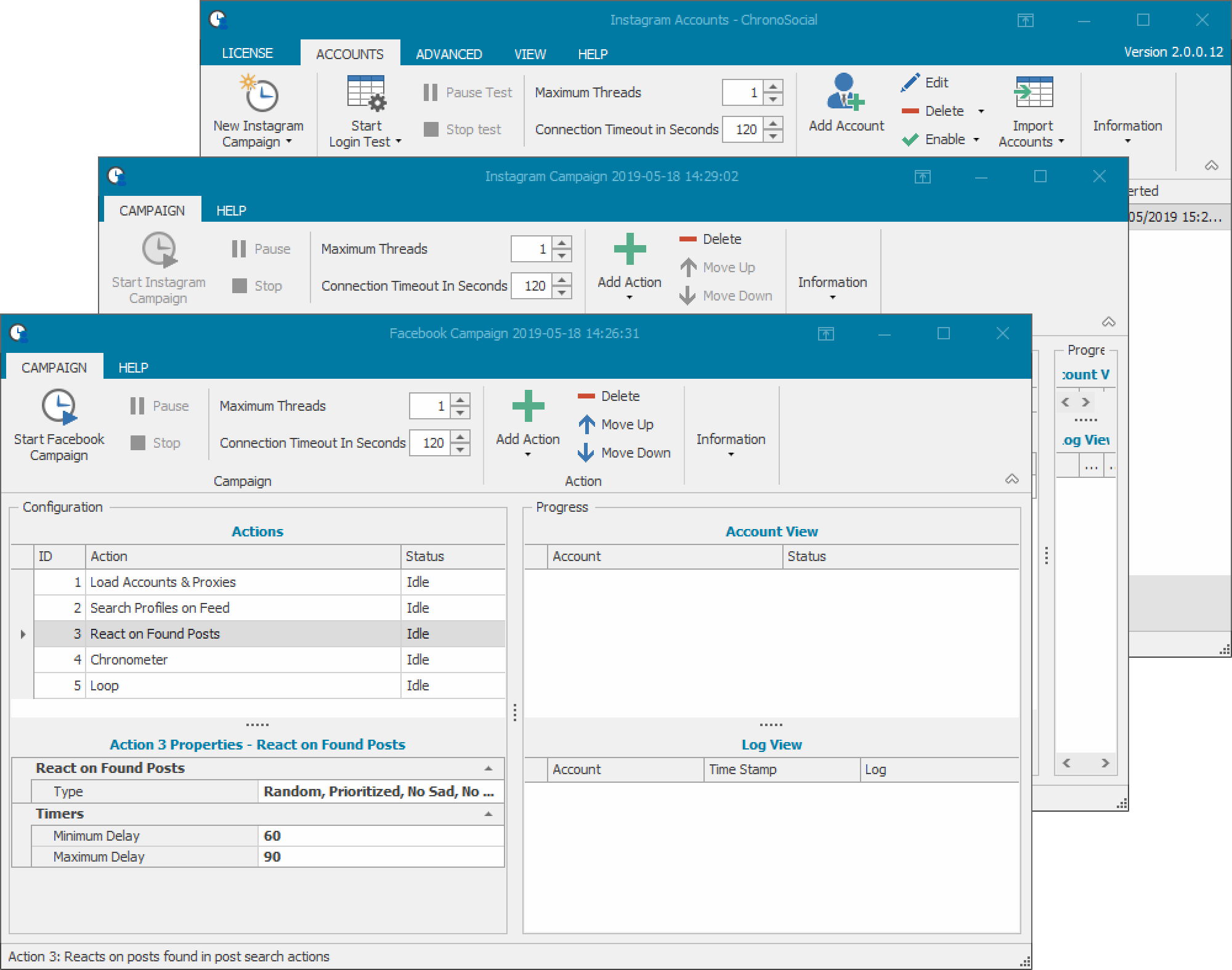
Task: Click Start Login Test icon
Action: 367,92
